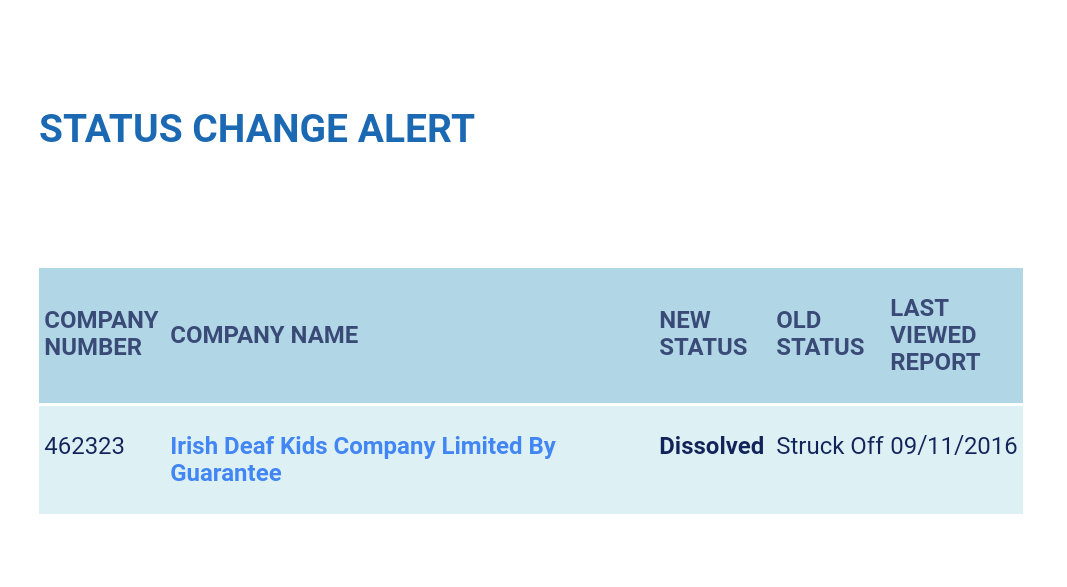The image size is (1067, 587).
Task: Click the word OLD in status header
Action: (x=798, y=320)
